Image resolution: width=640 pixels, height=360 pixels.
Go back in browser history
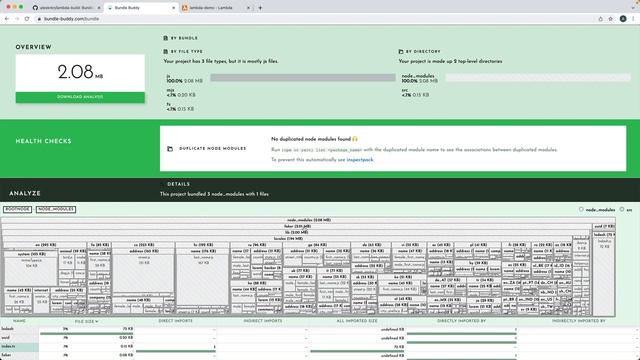(x=7, y=19)
